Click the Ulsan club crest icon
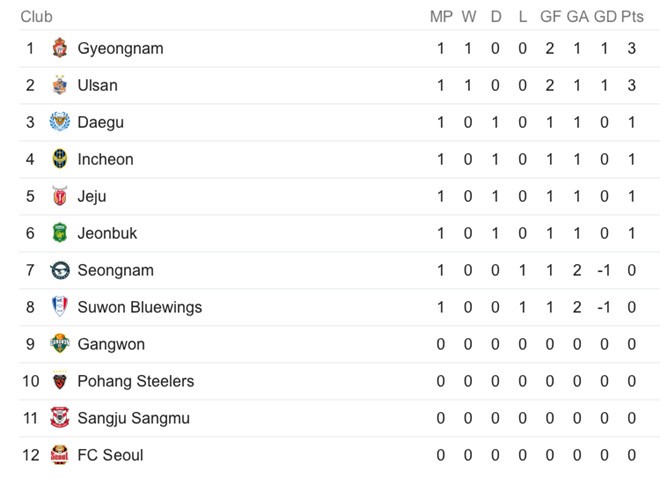Screen dimensions: 660x479 point(60,85)
